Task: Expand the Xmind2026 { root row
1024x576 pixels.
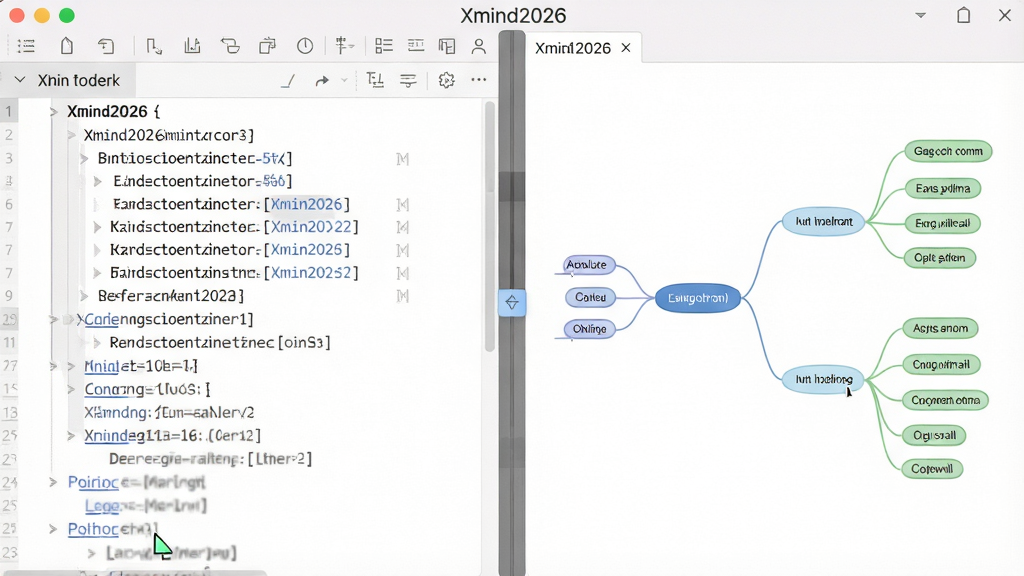Action: pyautogui.click(x=54, y=112)
